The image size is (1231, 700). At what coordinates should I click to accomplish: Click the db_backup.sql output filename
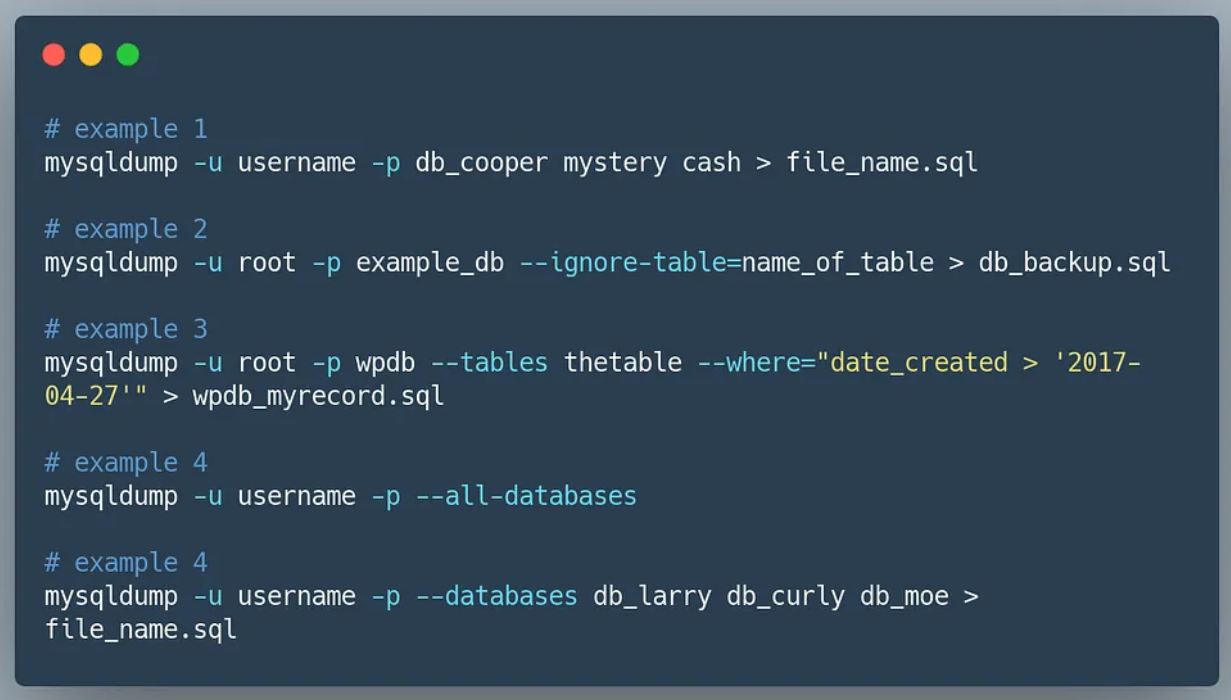(x=1074, y=263)
